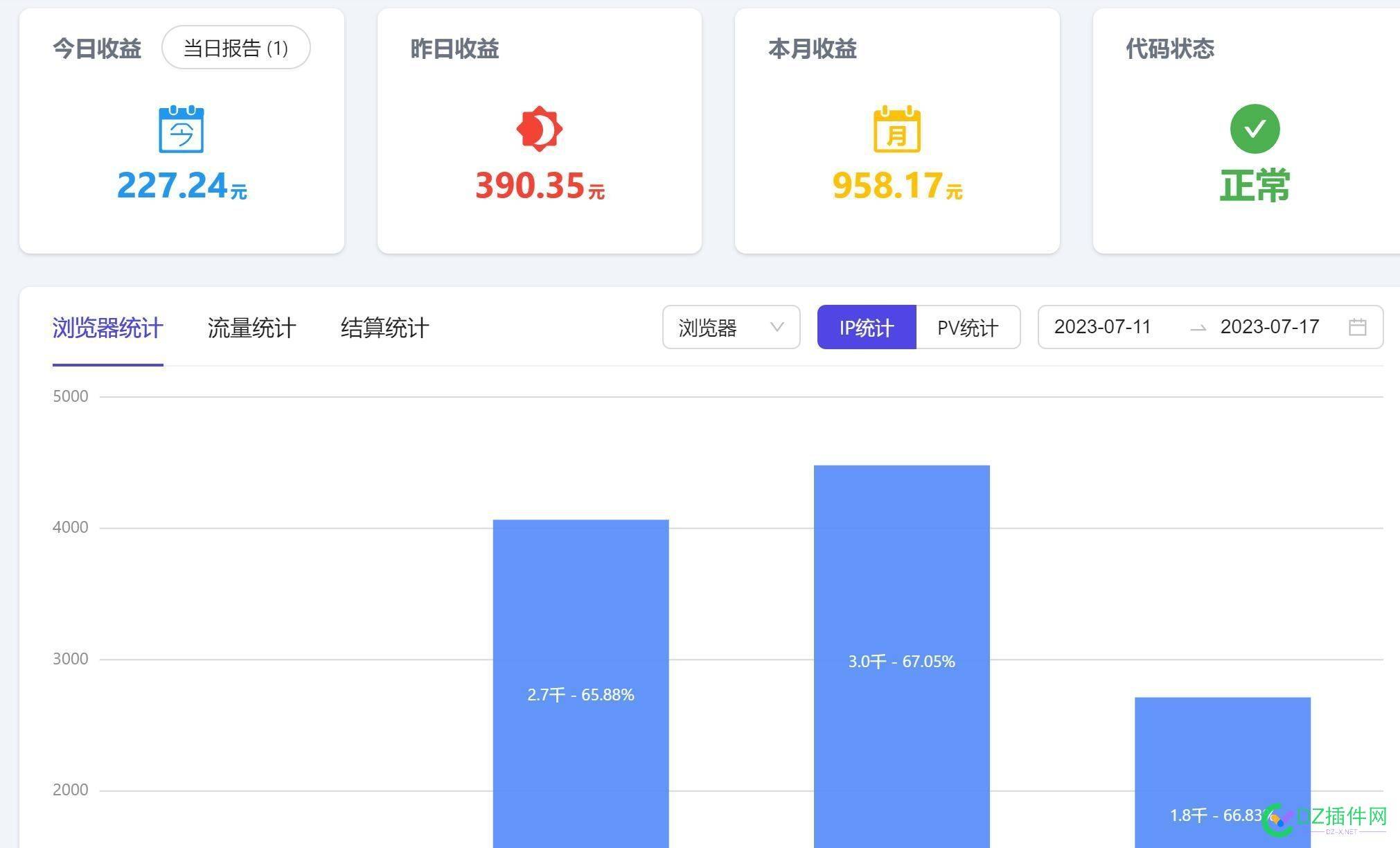Click the red sun icon for 昨日收益
The image size is (1400, 848).
pos(539,129)
